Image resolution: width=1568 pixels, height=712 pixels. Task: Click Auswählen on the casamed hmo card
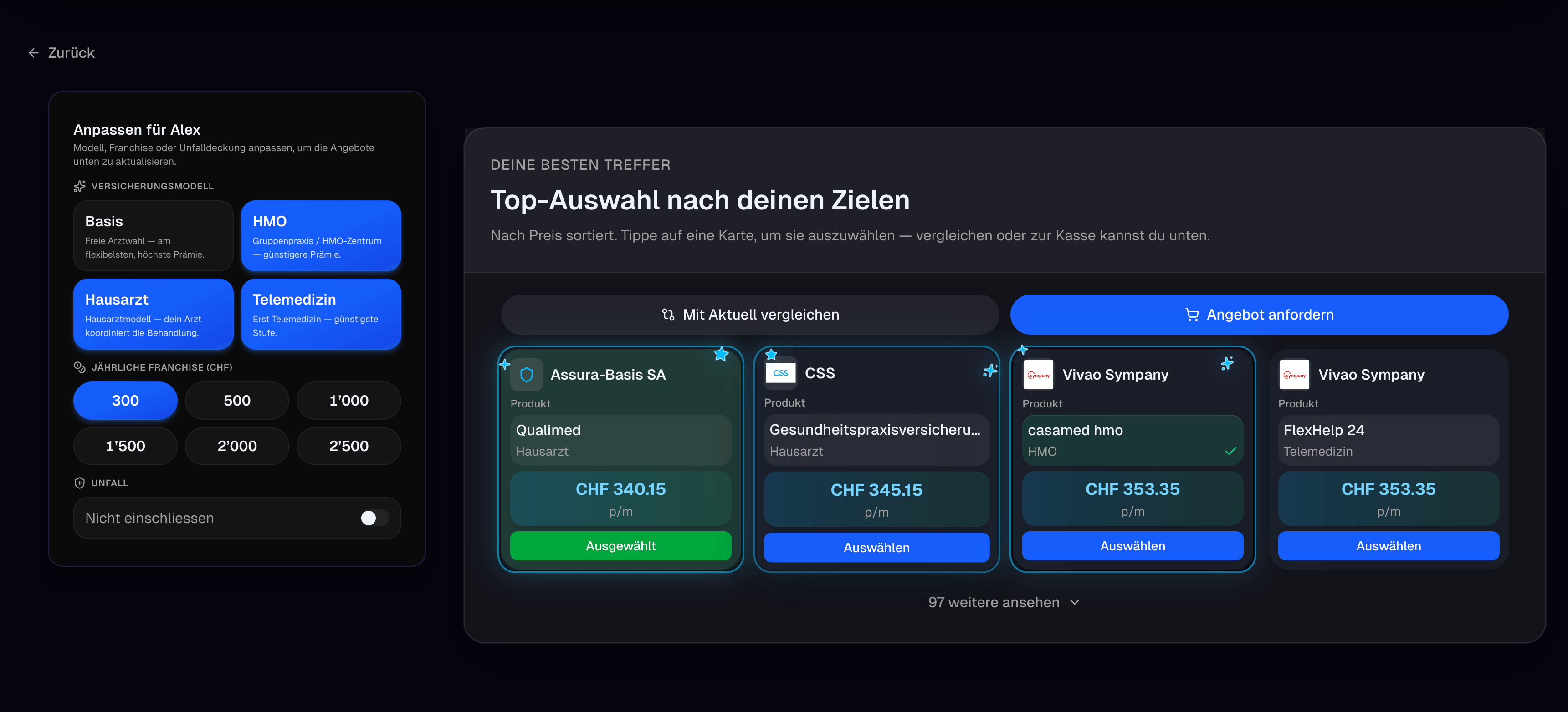(x=1133, y=546)
